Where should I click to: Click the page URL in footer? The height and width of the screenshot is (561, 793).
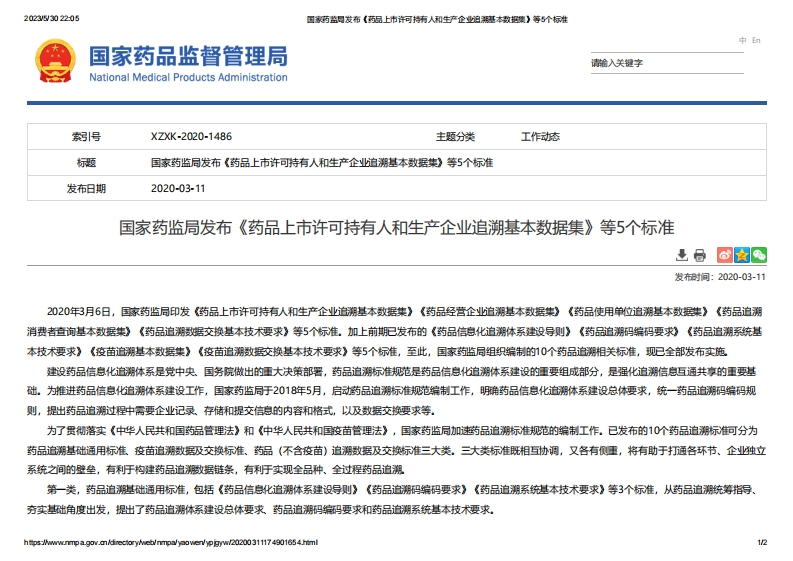(170, 542)
